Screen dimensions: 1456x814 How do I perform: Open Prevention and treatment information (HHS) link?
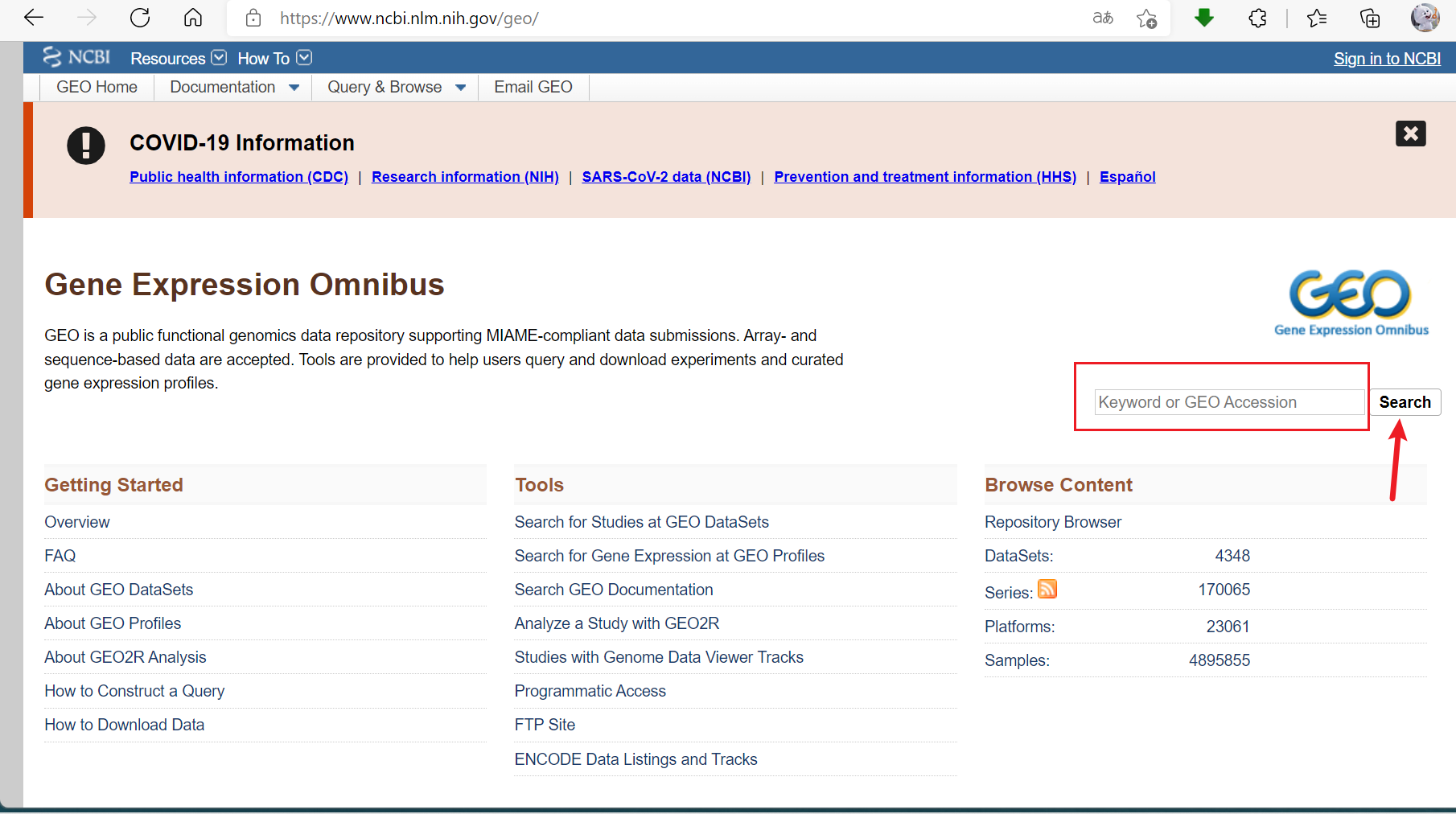click(925, 177)
